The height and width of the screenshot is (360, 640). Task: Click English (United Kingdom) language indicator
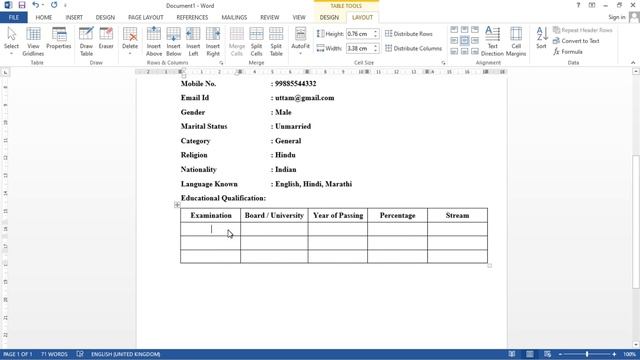pos(126,354)
